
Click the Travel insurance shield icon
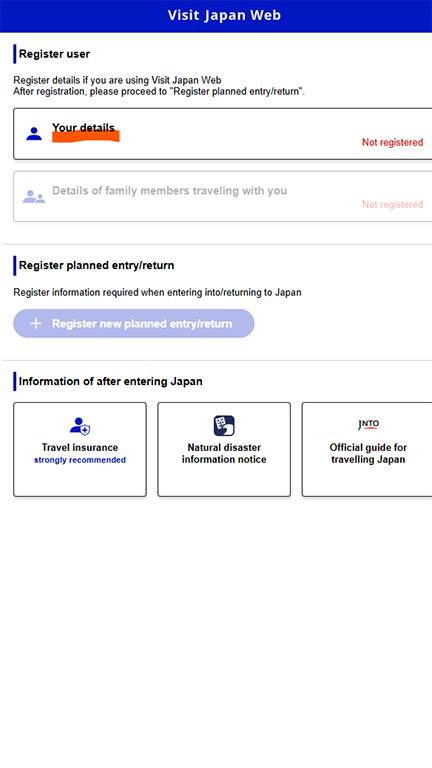point(80,426)
